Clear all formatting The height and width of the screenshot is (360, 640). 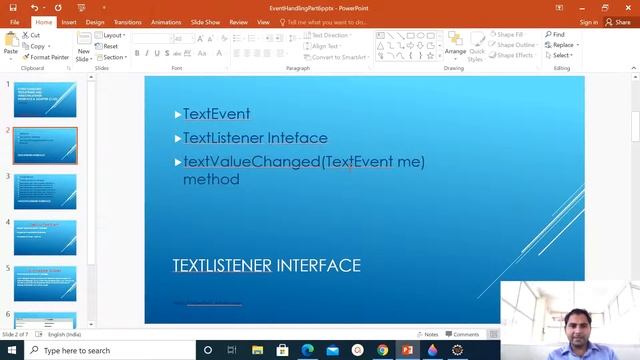click(x=224, y=39)
